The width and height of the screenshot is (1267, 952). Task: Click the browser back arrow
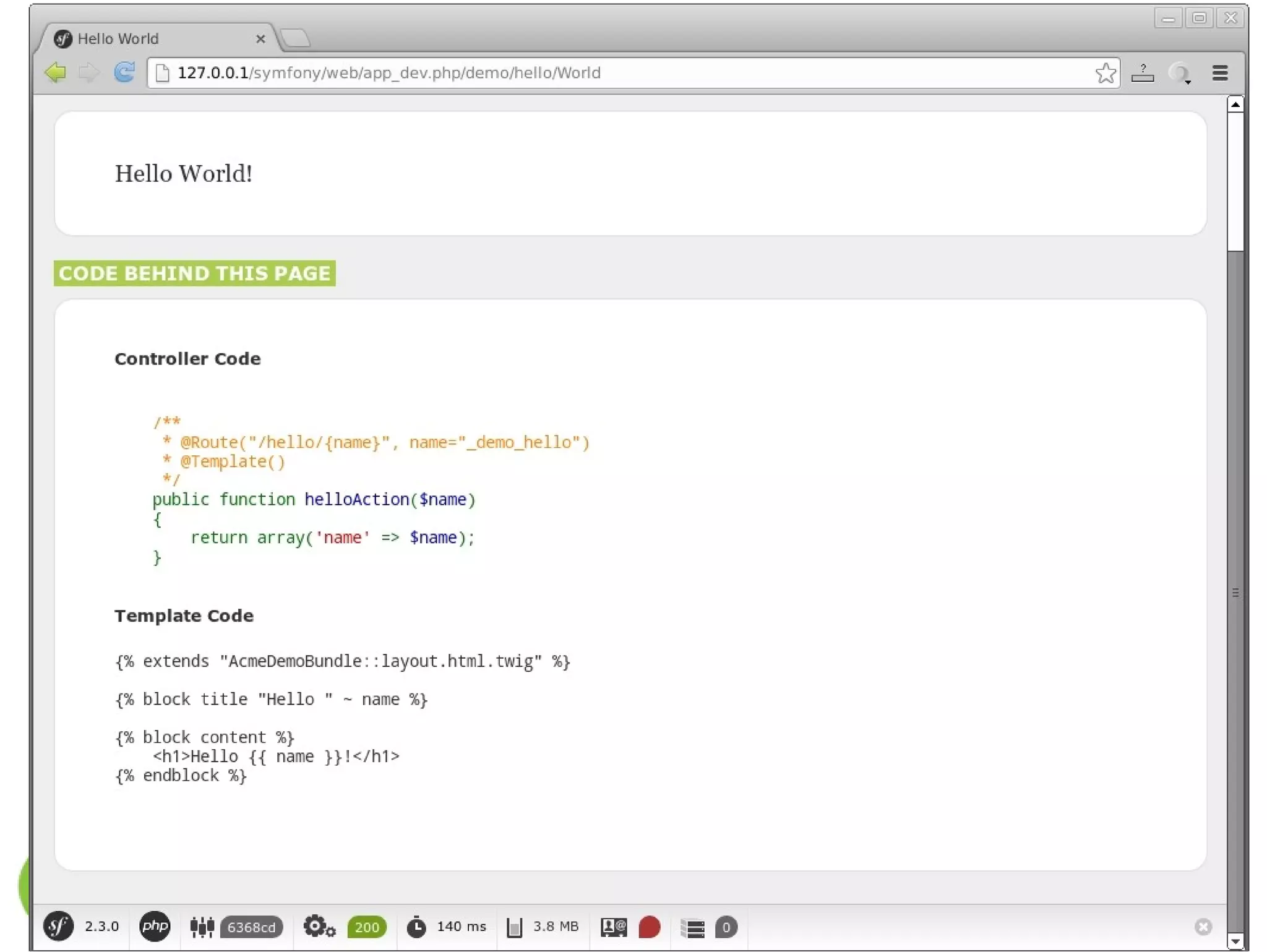point(56,72)
